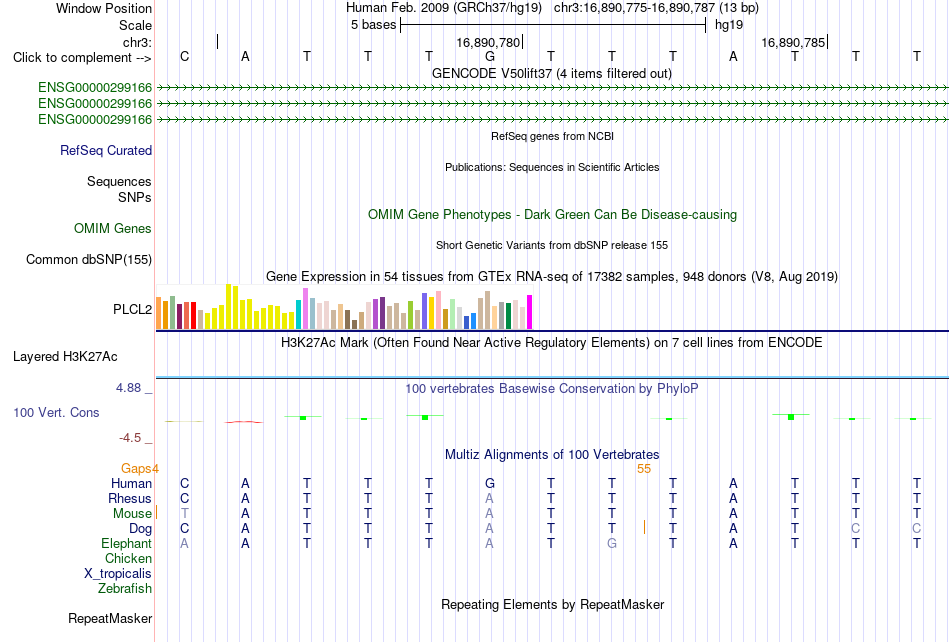Select the Zebrafish species row label
The width and height of the screenshot is (950, 642).
click(125, 588)
